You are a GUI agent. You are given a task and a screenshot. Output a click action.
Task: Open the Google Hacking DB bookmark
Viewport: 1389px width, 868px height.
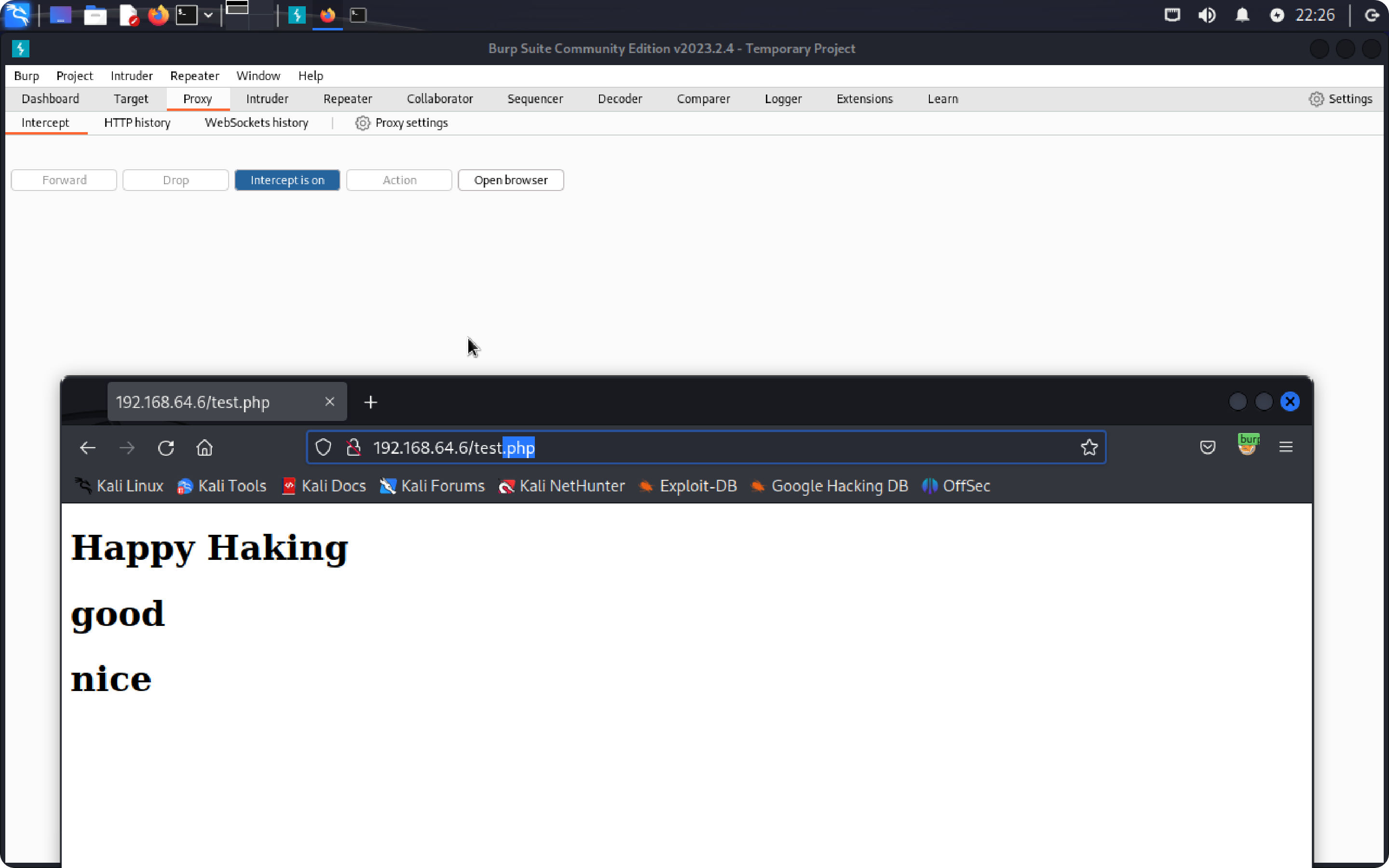(x=830, y=486)
